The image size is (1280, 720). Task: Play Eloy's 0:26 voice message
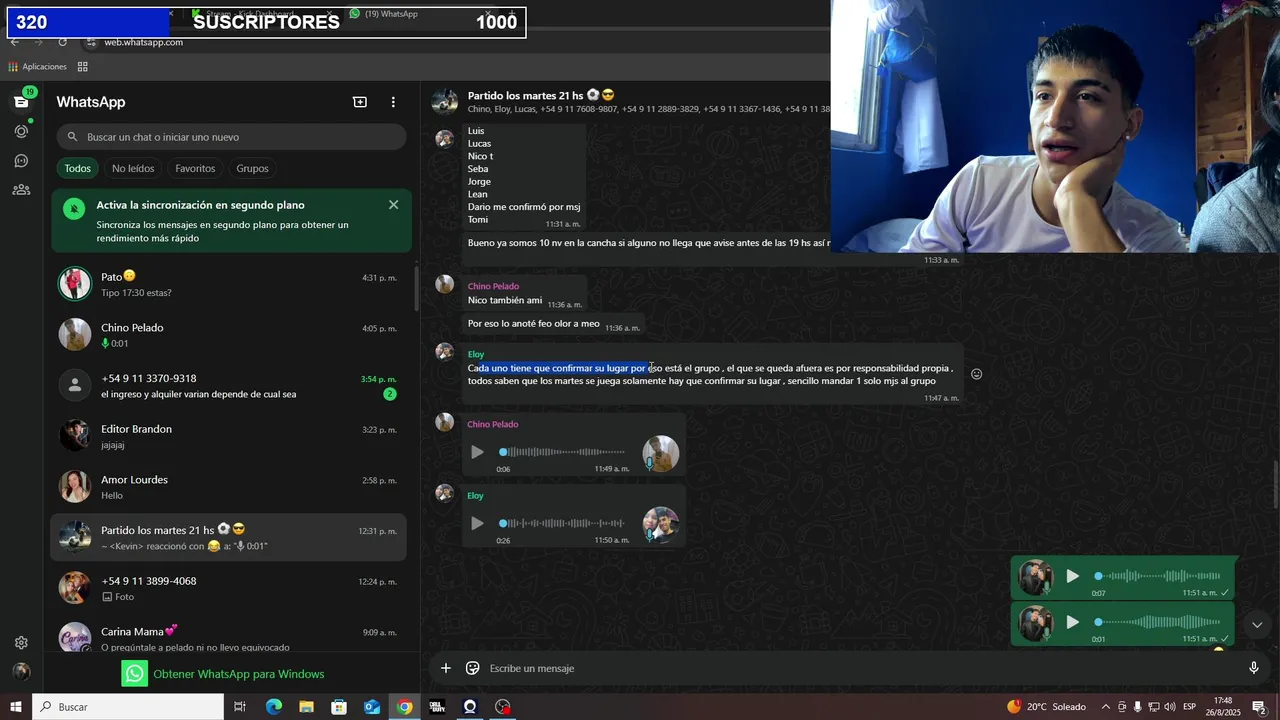(477, 523)
